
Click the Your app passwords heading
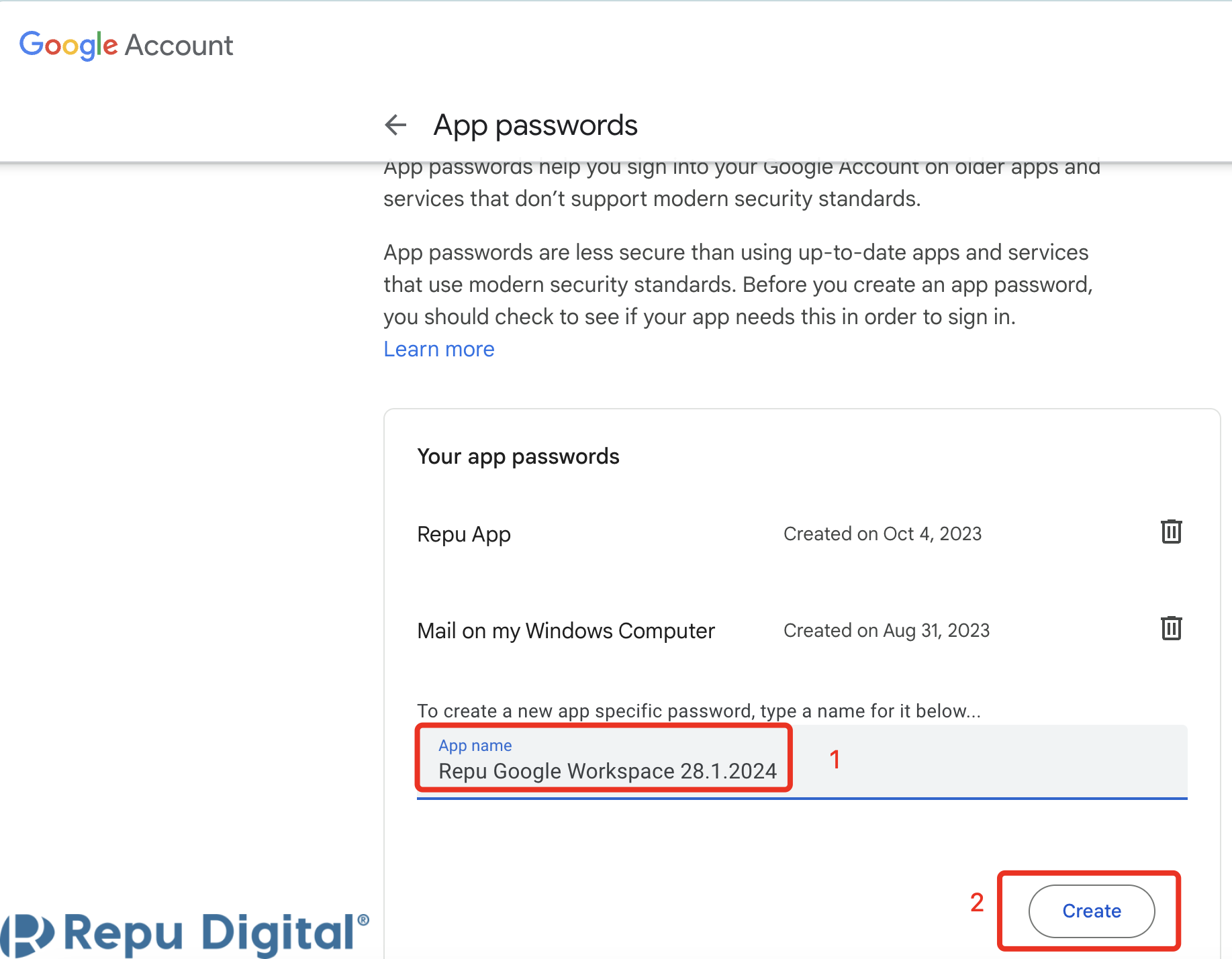point(518,456)
